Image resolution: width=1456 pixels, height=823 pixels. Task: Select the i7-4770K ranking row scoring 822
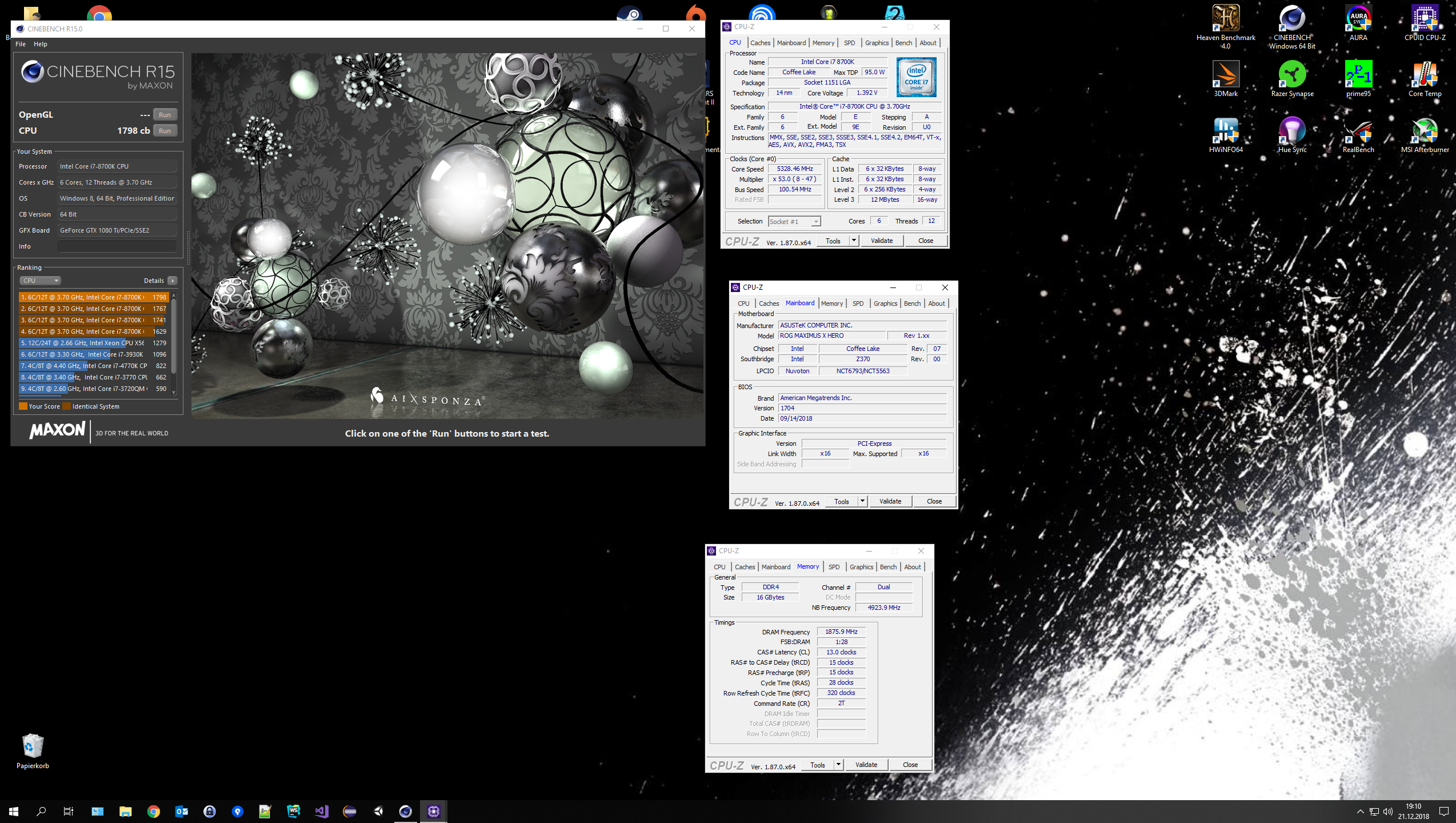click(x=94, y=366)
